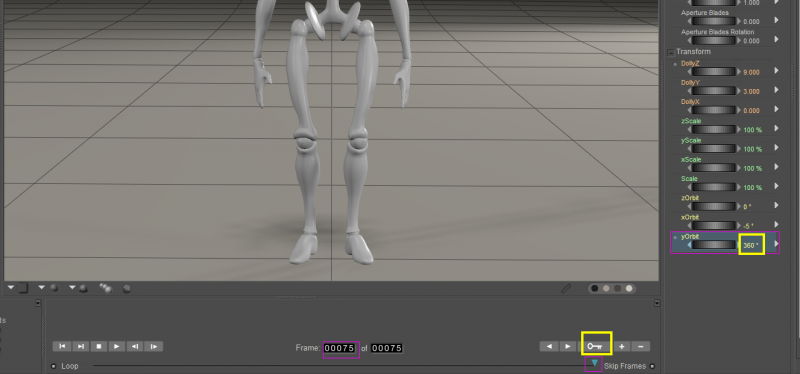This screenshot has height=374, width=800.
Task: Click the current frame number field
Action: point(340,348)
